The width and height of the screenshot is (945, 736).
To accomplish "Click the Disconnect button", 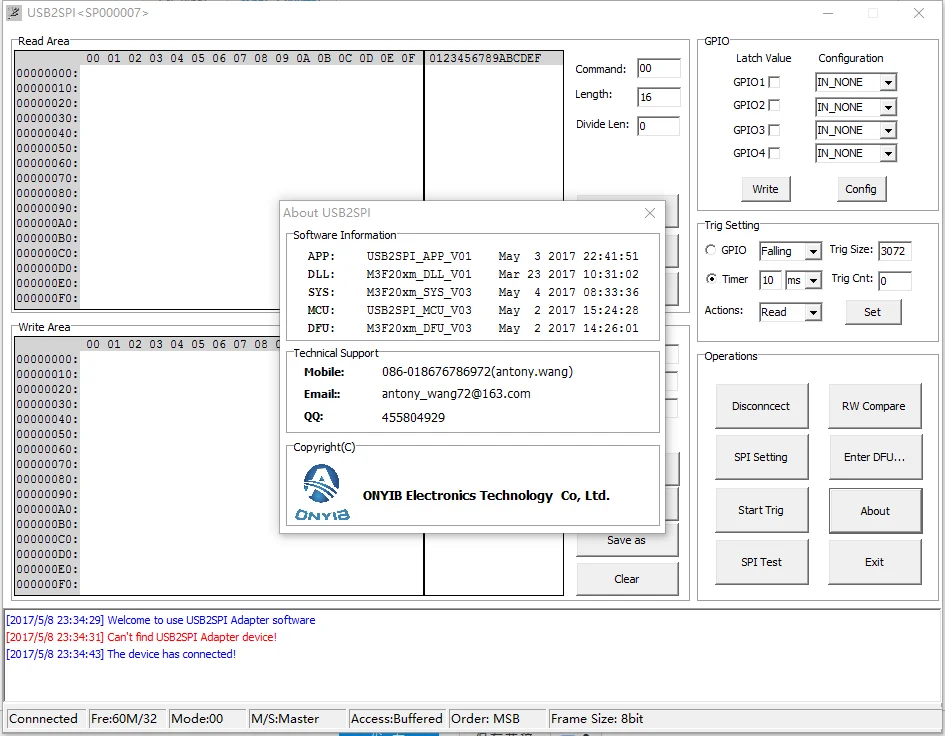I will coord(761,406).
